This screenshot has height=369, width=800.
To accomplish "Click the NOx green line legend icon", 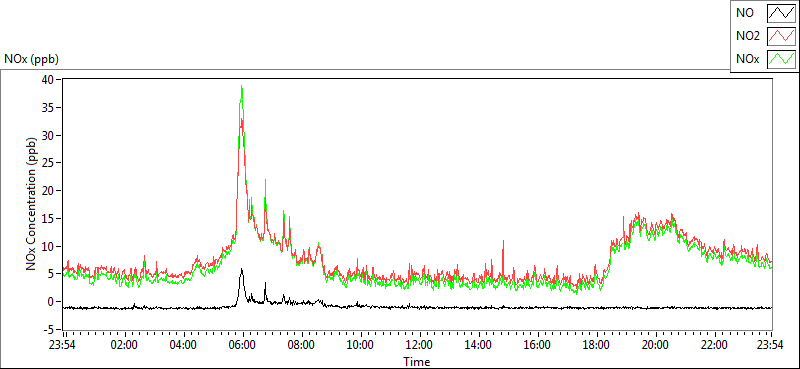I will point(781,59).
